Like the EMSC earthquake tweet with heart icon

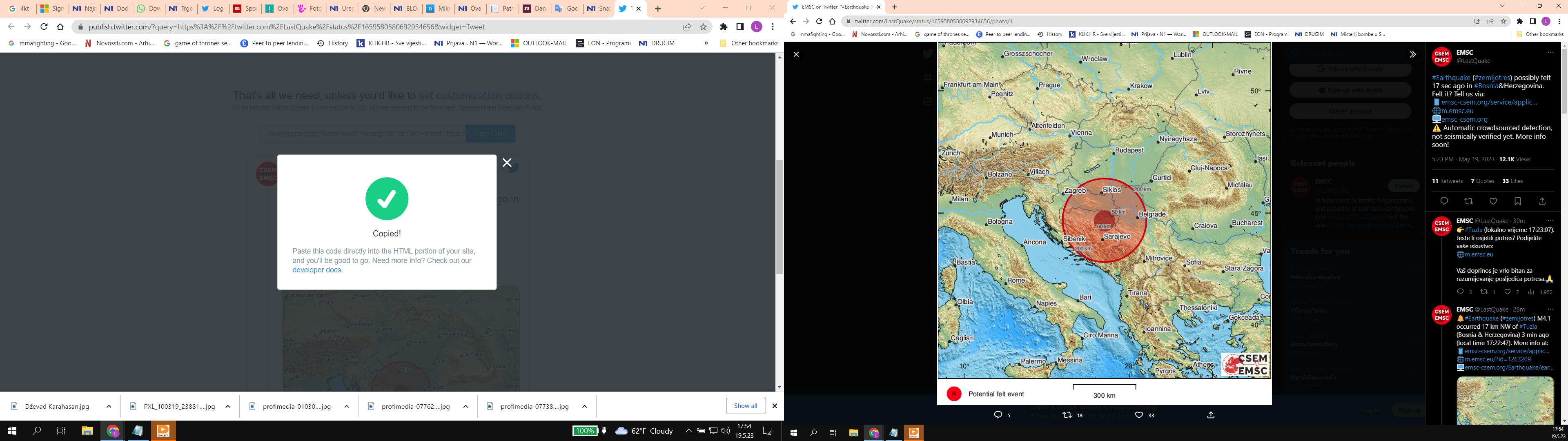(1493, 201)
